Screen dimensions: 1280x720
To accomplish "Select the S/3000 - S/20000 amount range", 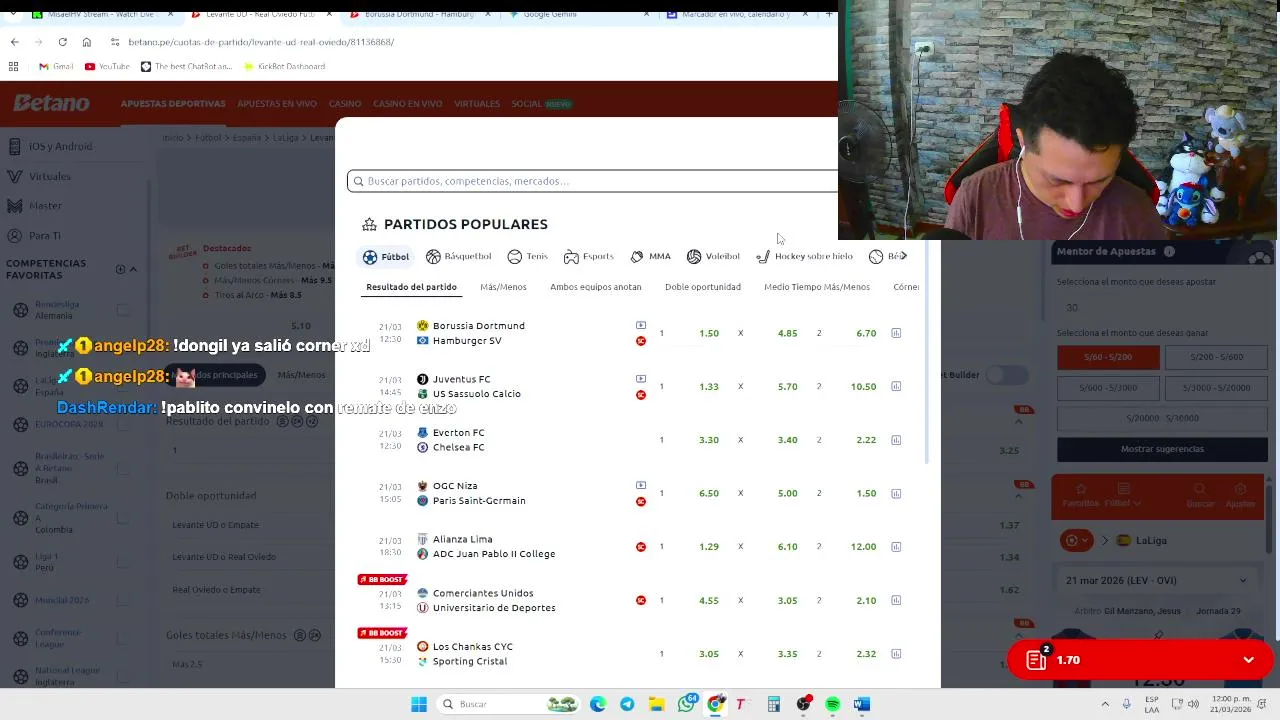I will coord(1217,387).
